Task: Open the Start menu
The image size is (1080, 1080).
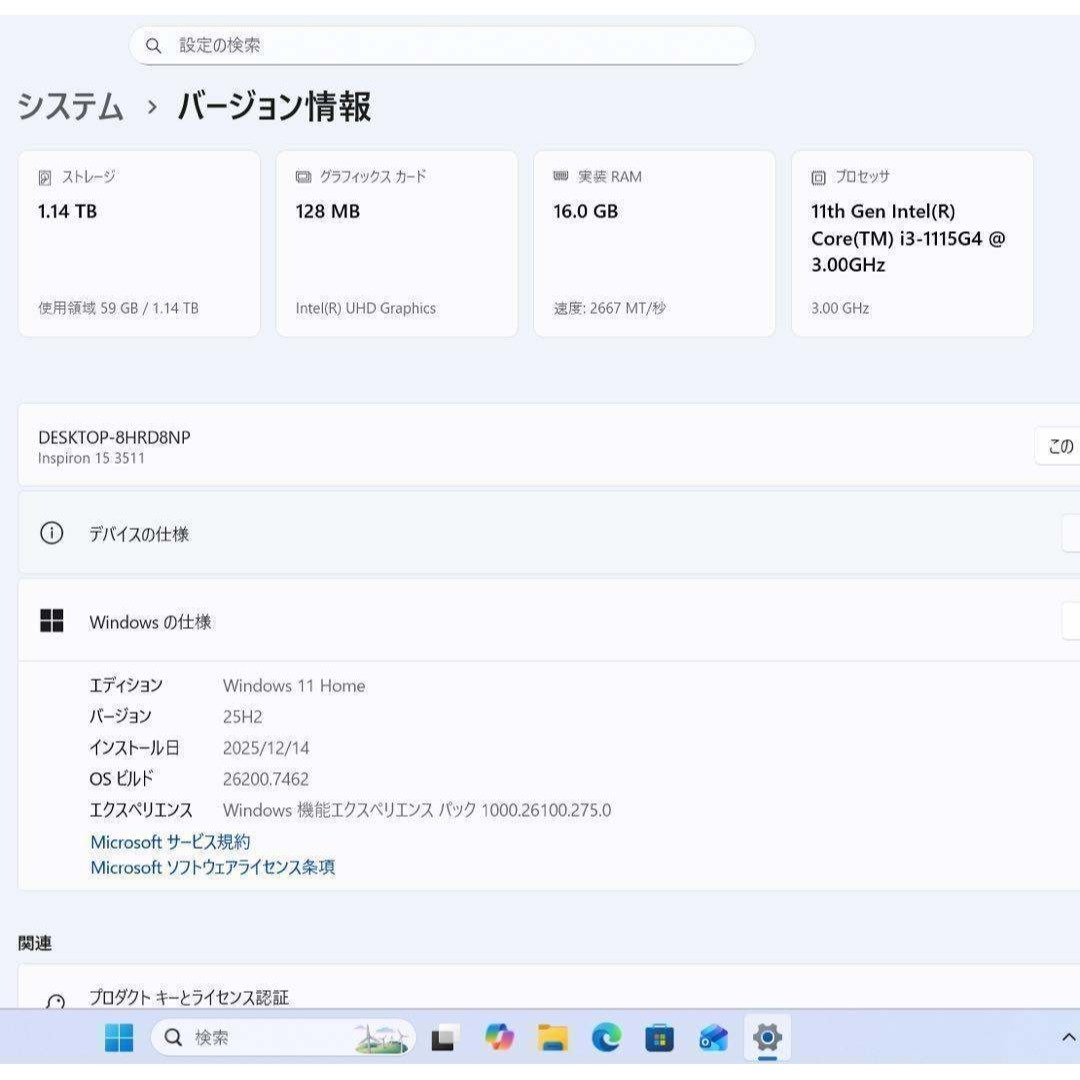Action: point(118,1038)
